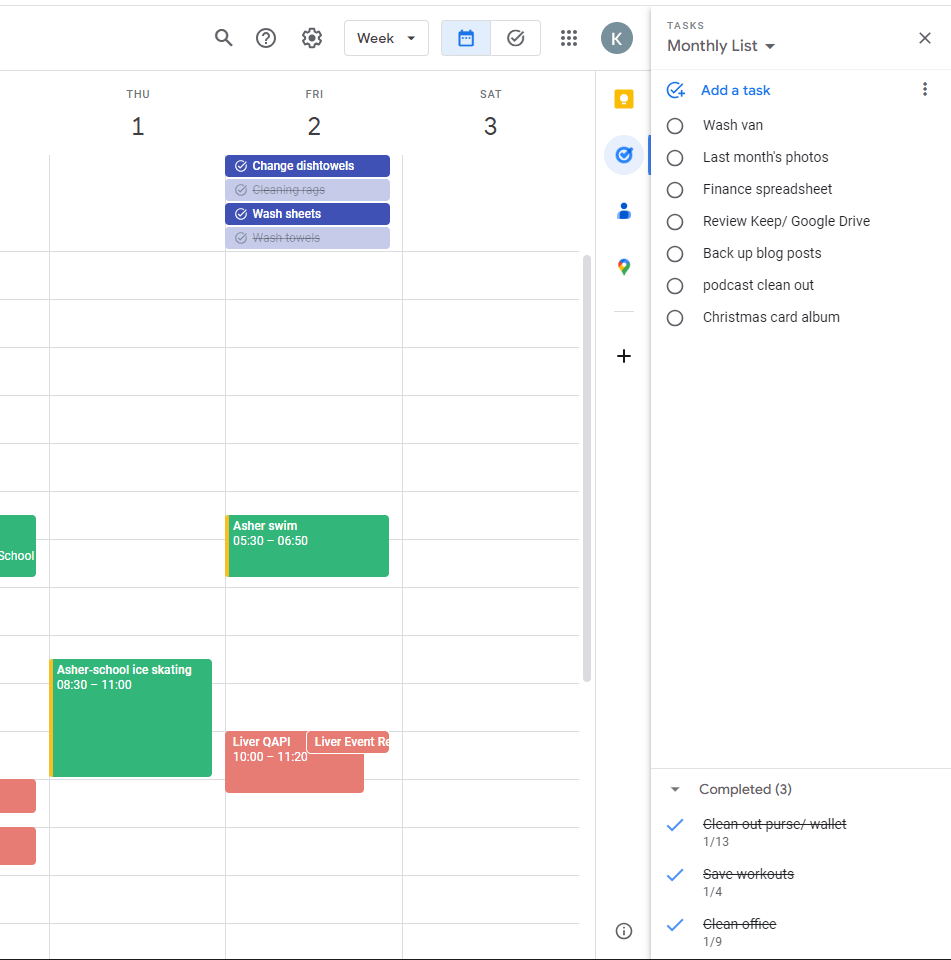Mark 'Wash van' task as complete
Image resolution: width=951 pixels, height=960 pixels.
click(x=675, y=126)
